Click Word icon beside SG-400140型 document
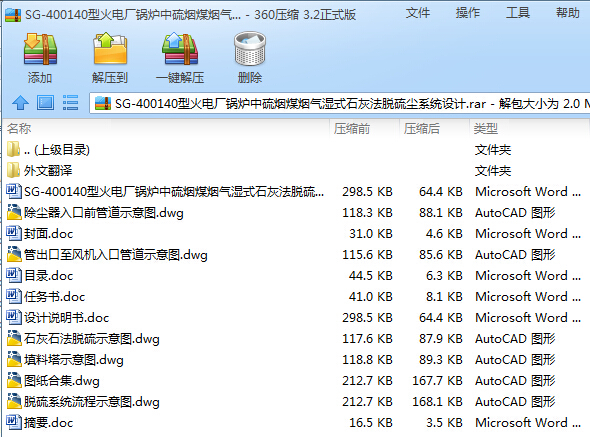This screenshot has width=590, height=437. [14, 191]
